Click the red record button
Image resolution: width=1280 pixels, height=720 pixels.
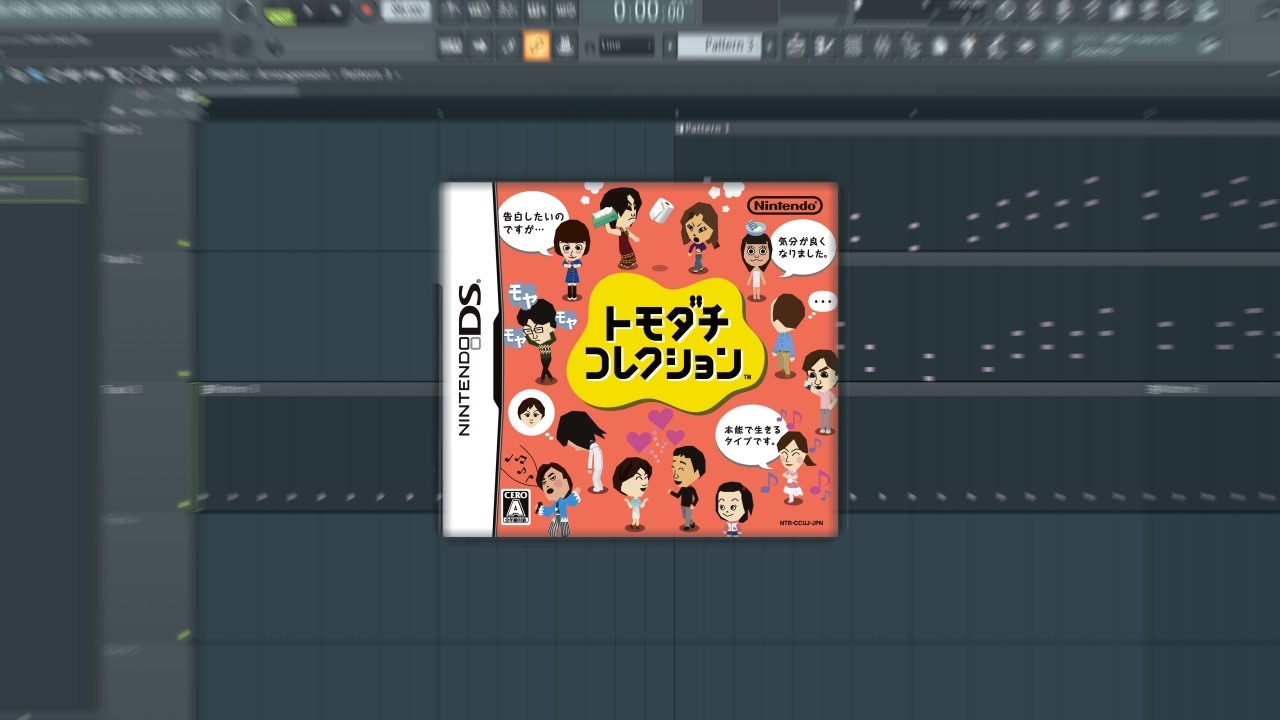366,11
